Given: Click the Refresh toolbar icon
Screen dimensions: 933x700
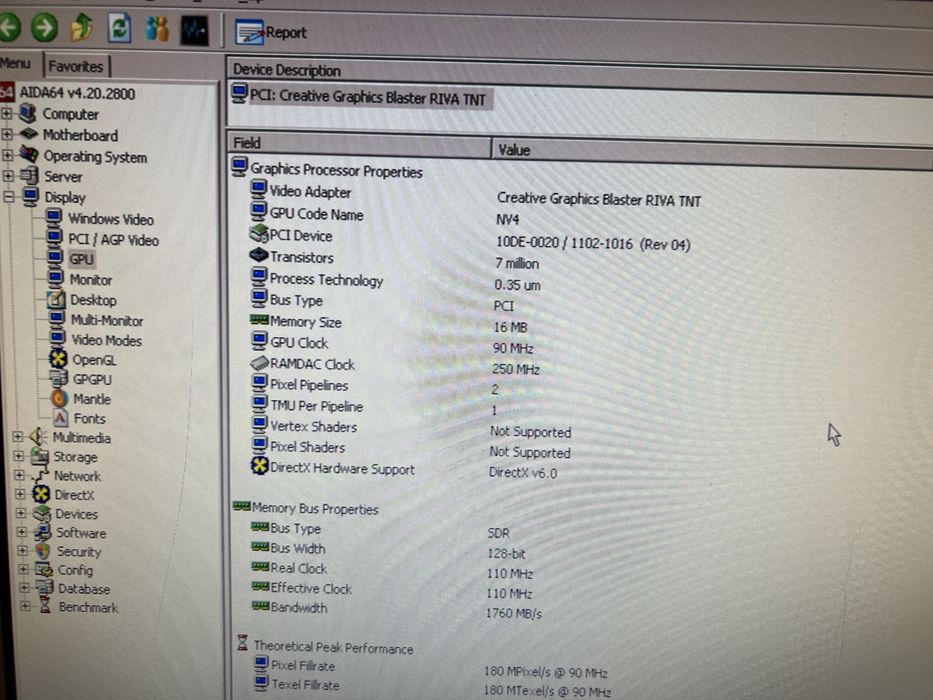Looking at the screenshot, I should [119, 28].
